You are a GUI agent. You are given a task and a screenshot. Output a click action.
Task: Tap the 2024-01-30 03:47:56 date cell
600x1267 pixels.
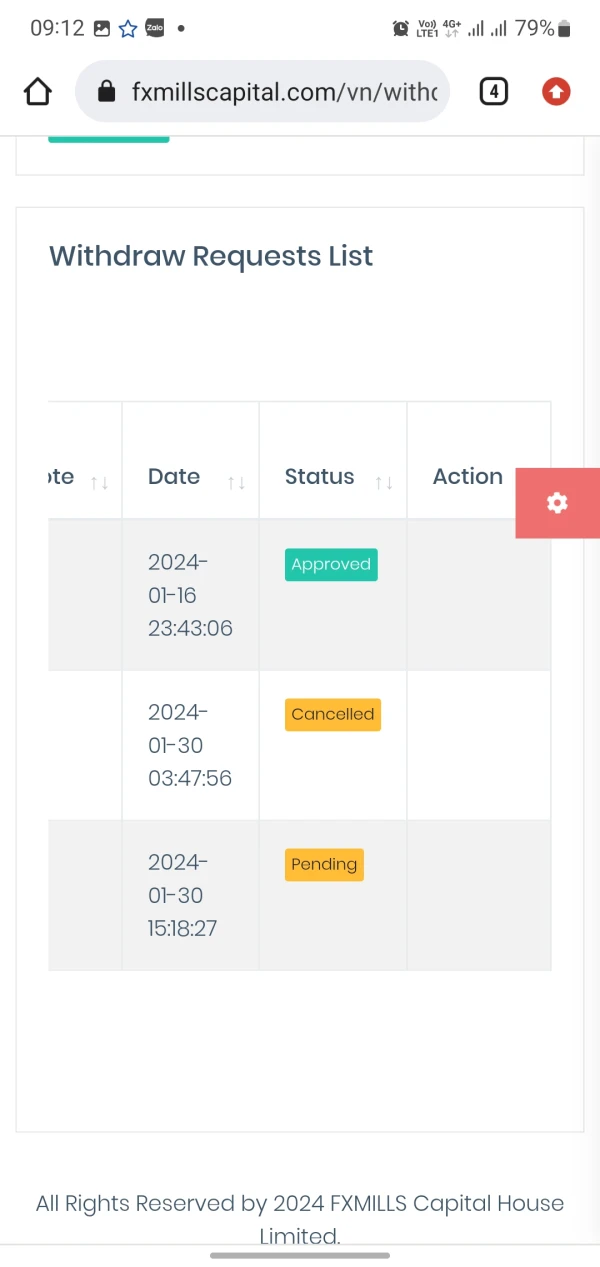click(189, 745)
